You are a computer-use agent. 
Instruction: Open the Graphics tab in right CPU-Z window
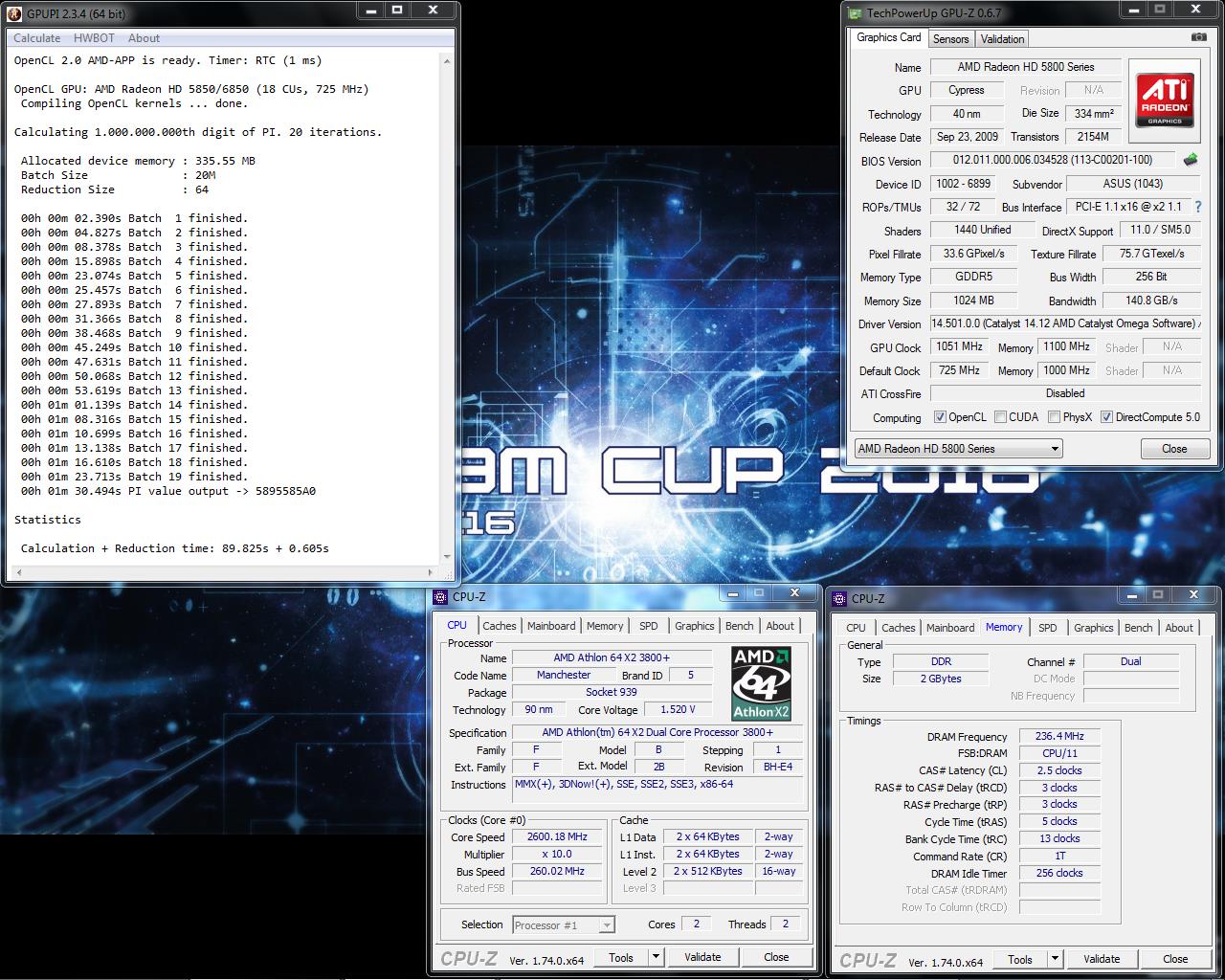point(1093,628)
